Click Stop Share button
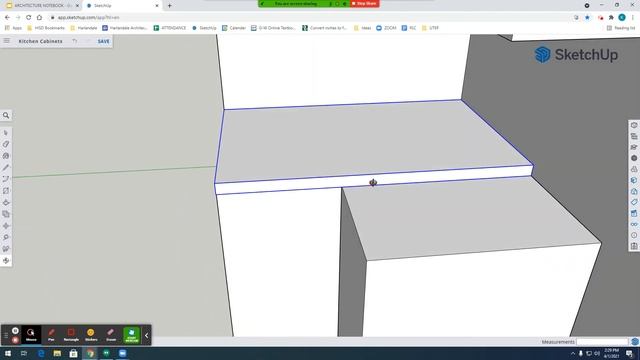 tap(364, 3)
